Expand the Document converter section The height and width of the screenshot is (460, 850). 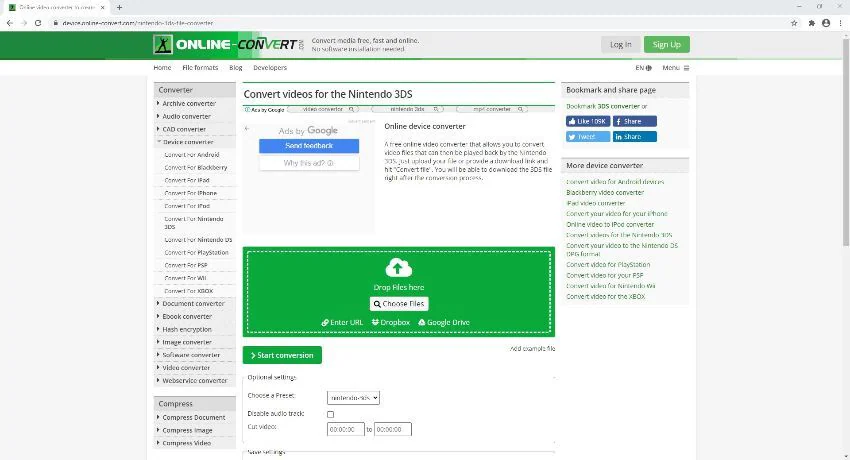point(195,304)
